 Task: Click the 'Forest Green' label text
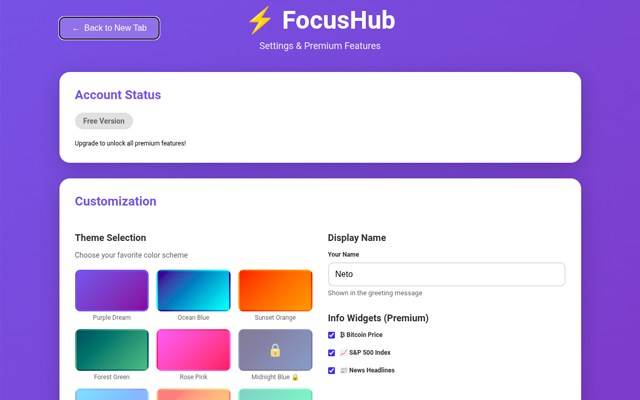[x=112, y=377]
